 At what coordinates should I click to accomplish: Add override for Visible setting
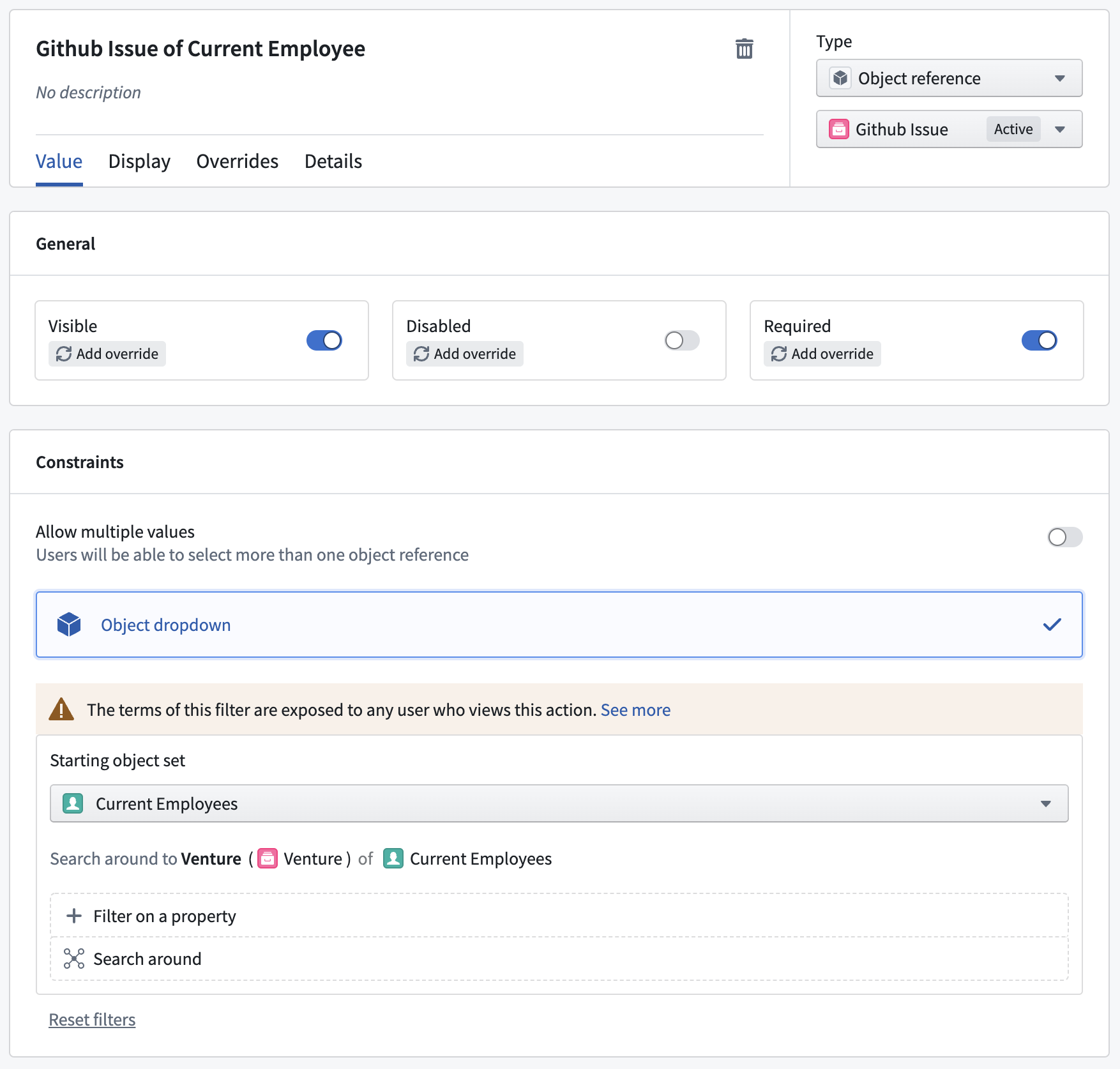pos(107,354)
